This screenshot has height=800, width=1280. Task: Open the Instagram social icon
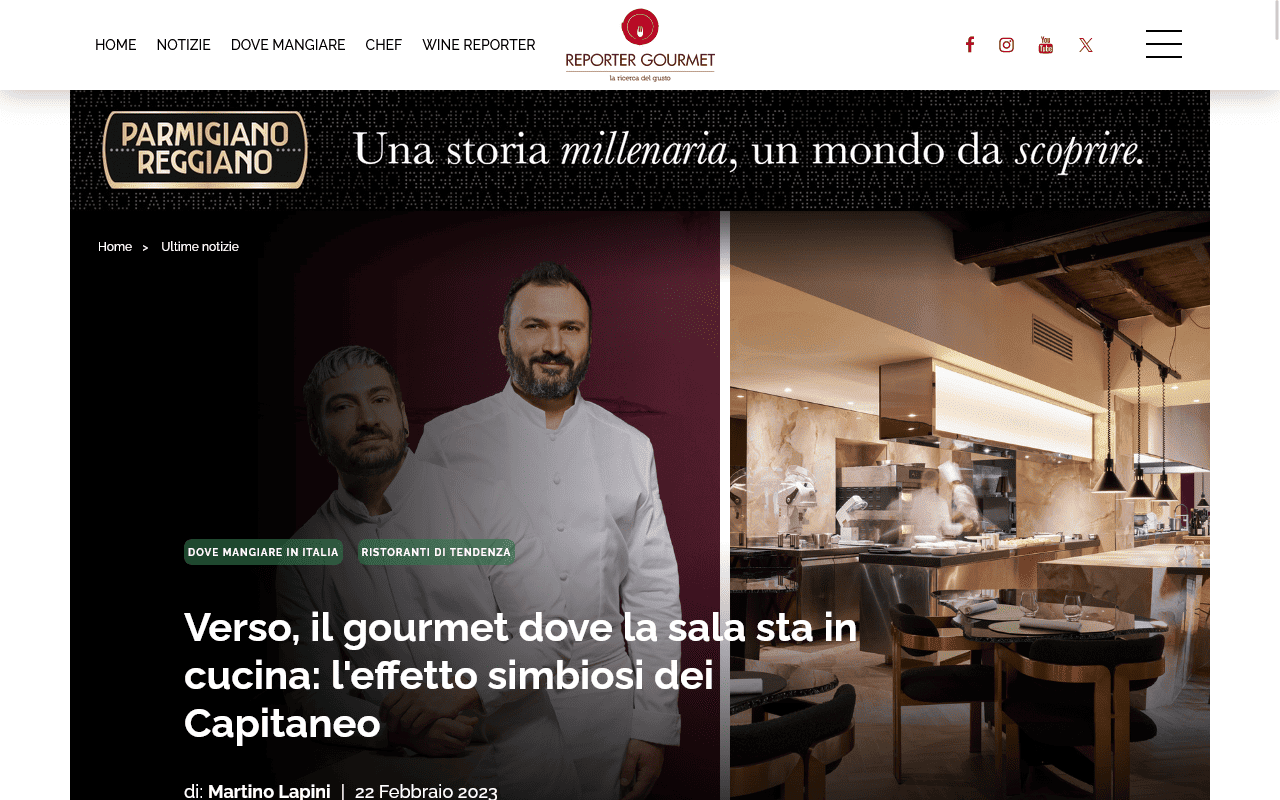(x=1007, y=45)
